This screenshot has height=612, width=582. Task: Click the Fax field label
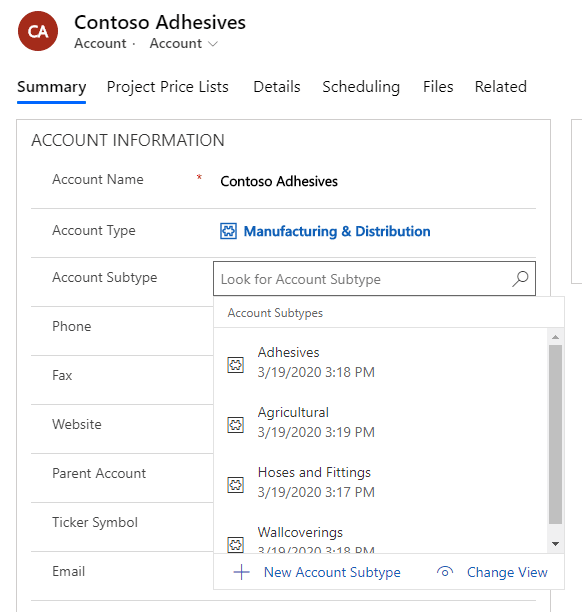click(62, 375)
